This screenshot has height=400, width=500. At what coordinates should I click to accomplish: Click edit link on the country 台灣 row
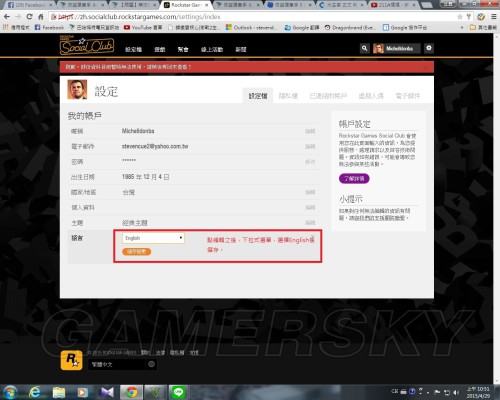310,192
